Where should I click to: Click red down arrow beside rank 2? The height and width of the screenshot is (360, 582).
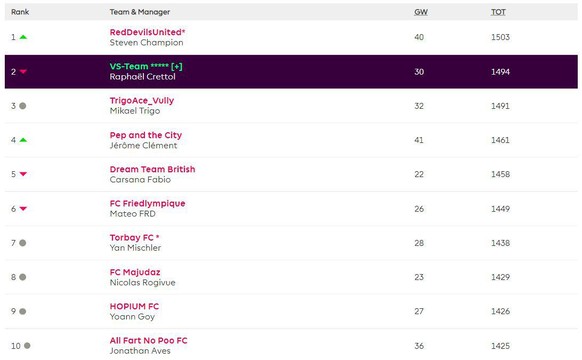pos(23,72)
